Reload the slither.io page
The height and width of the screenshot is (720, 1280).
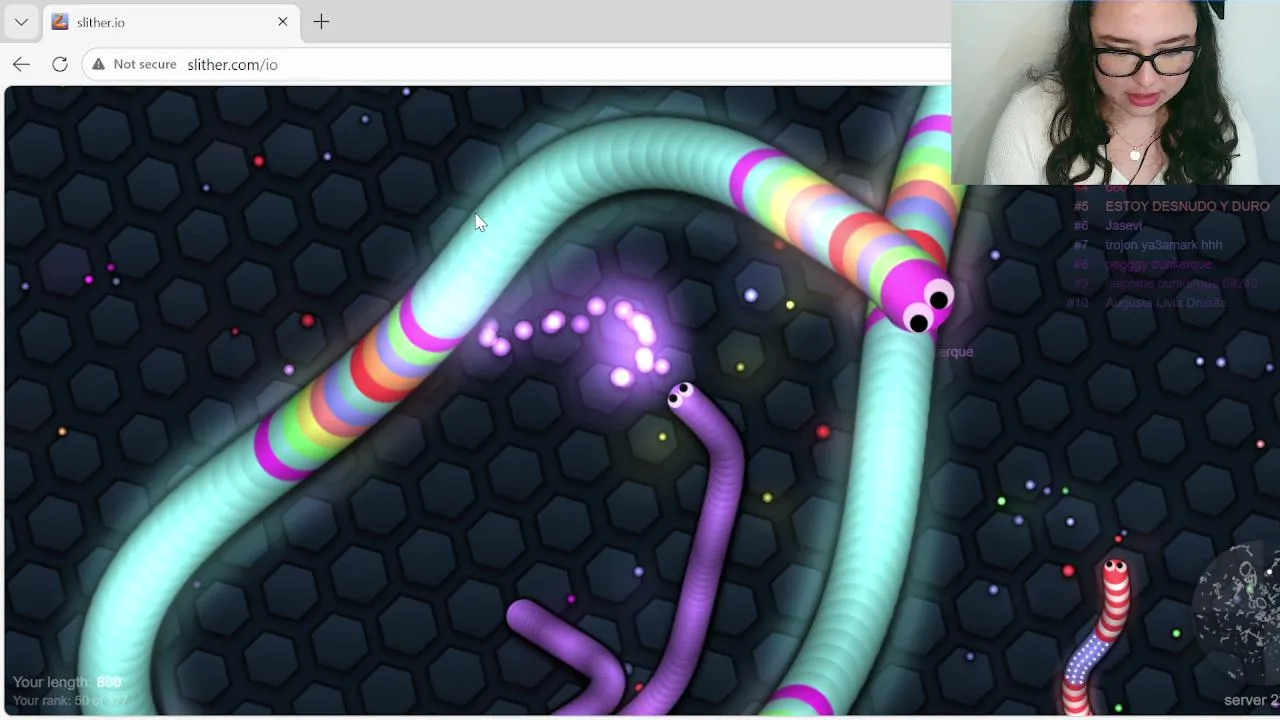coord(60,64)
